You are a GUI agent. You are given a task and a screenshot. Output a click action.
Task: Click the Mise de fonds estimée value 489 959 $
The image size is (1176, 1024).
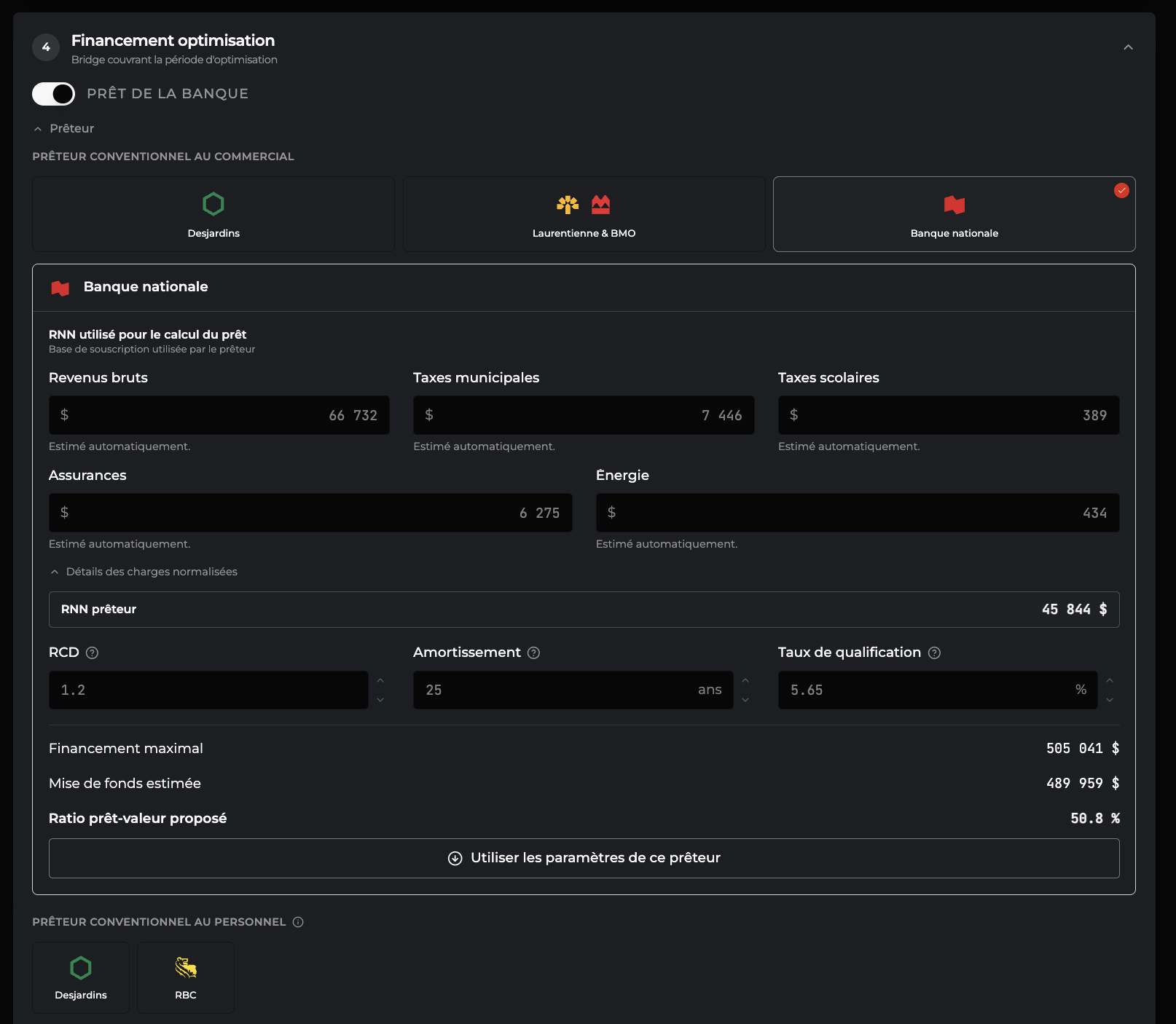coord(1083,784)
